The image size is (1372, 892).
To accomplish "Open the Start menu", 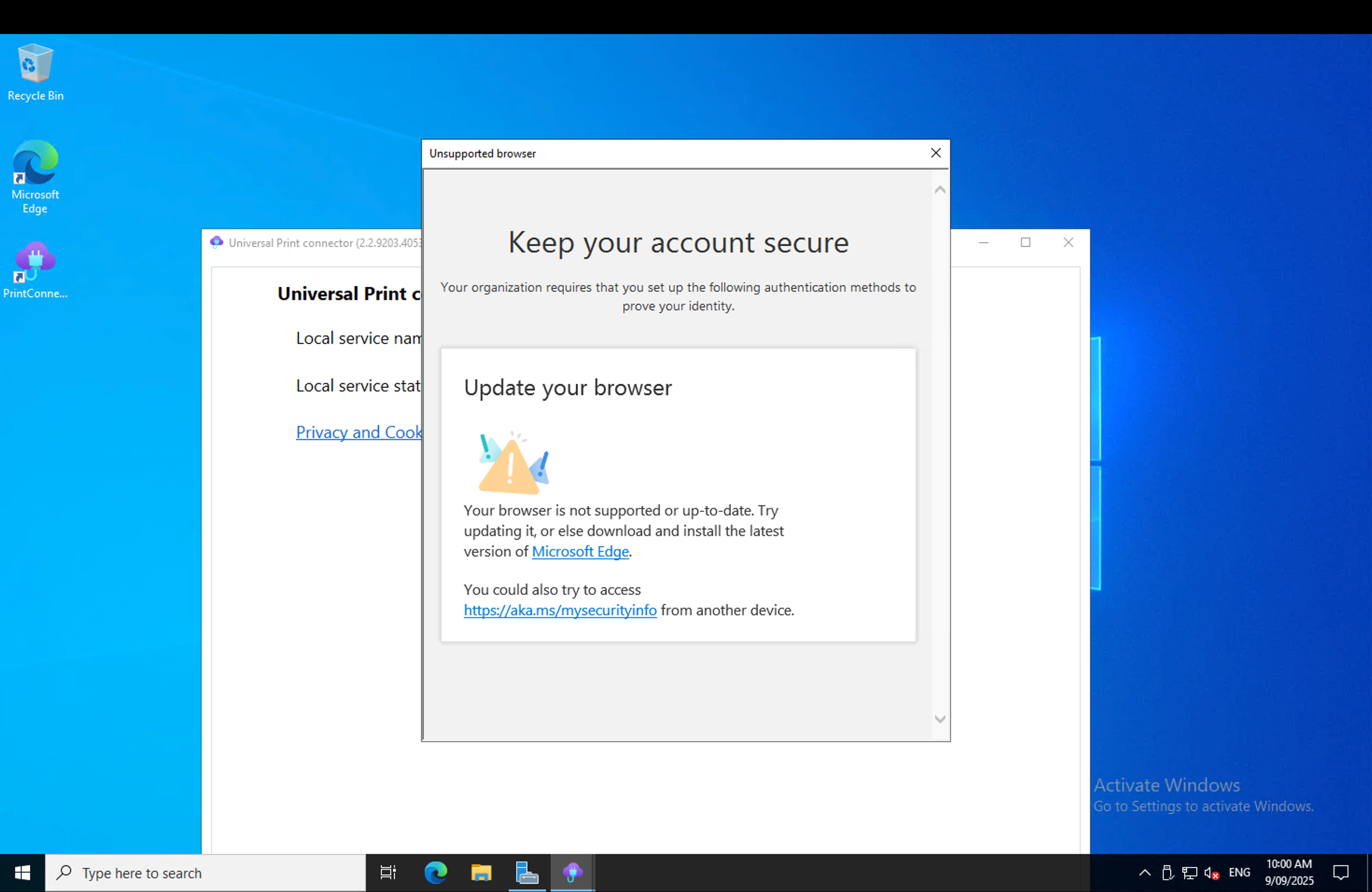I will [22, 872].
